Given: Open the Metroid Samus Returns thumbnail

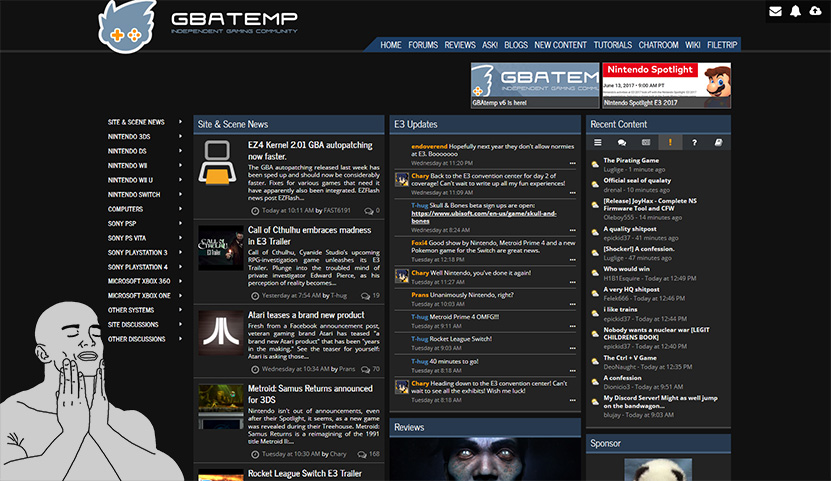Looking at the screenshot, I should 221,406.
